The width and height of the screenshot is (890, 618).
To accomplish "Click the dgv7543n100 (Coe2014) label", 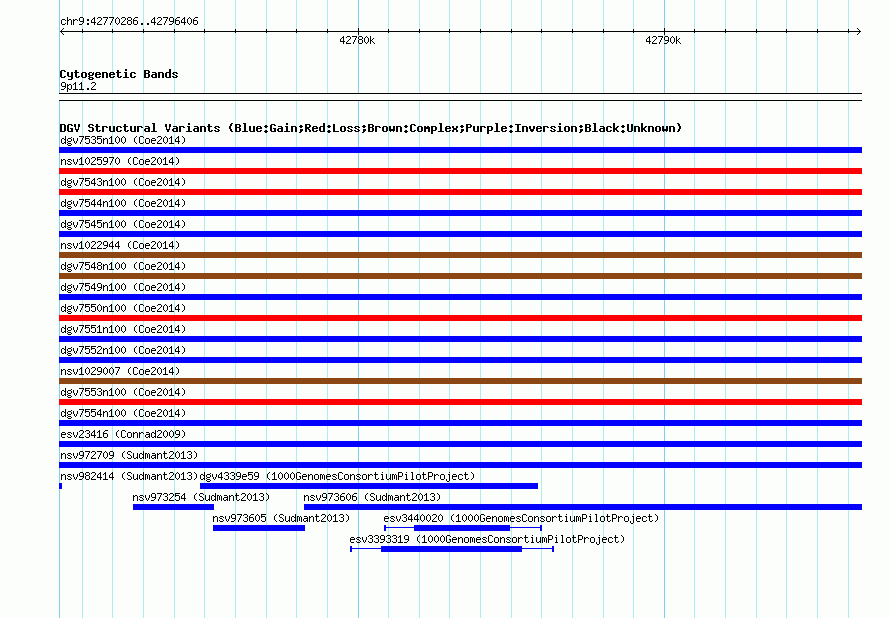I will tap(123, 182).
